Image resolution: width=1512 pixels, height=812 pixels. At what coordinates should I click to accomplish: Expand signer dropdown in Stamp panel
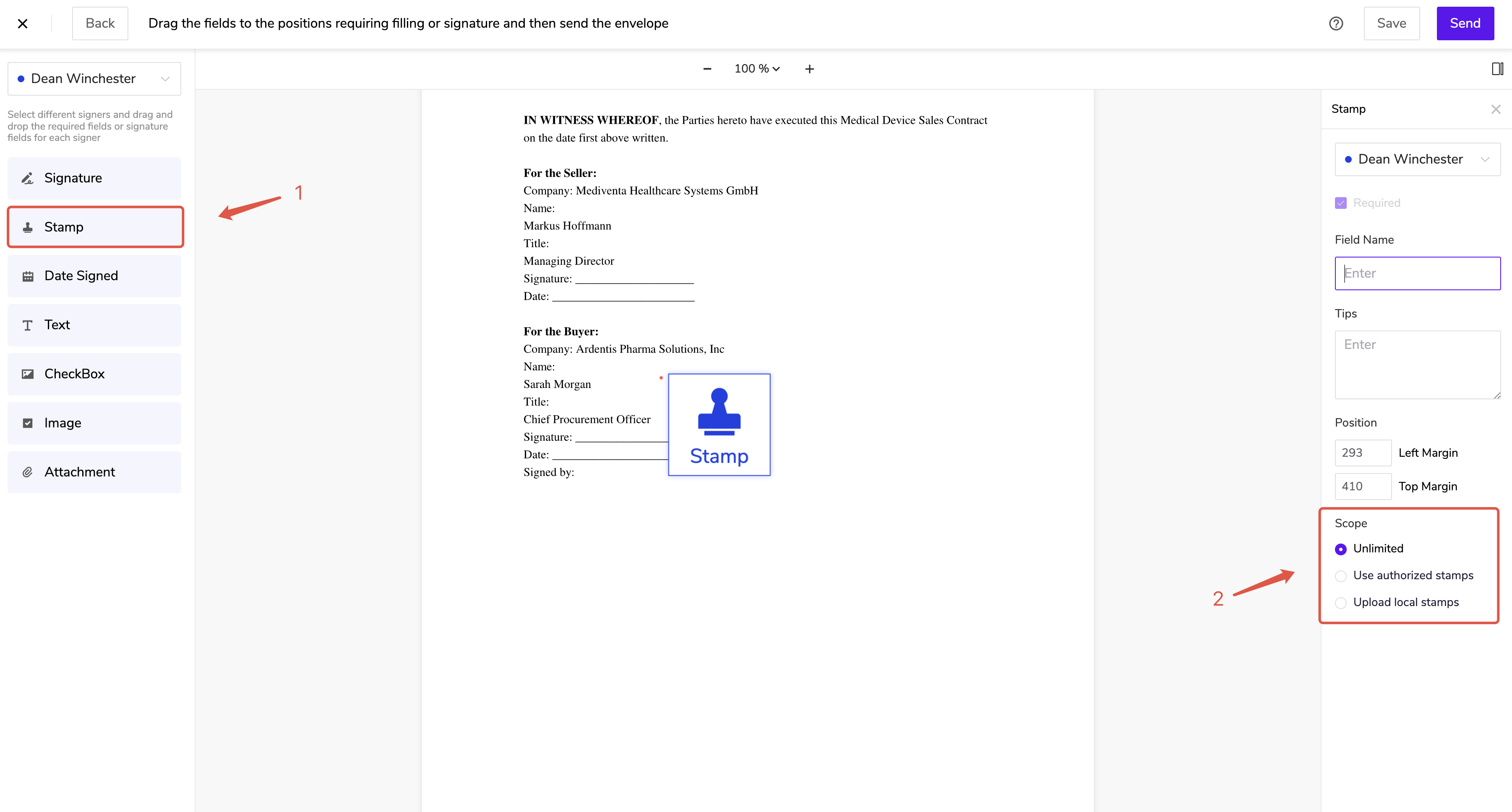click(1417, 159)
